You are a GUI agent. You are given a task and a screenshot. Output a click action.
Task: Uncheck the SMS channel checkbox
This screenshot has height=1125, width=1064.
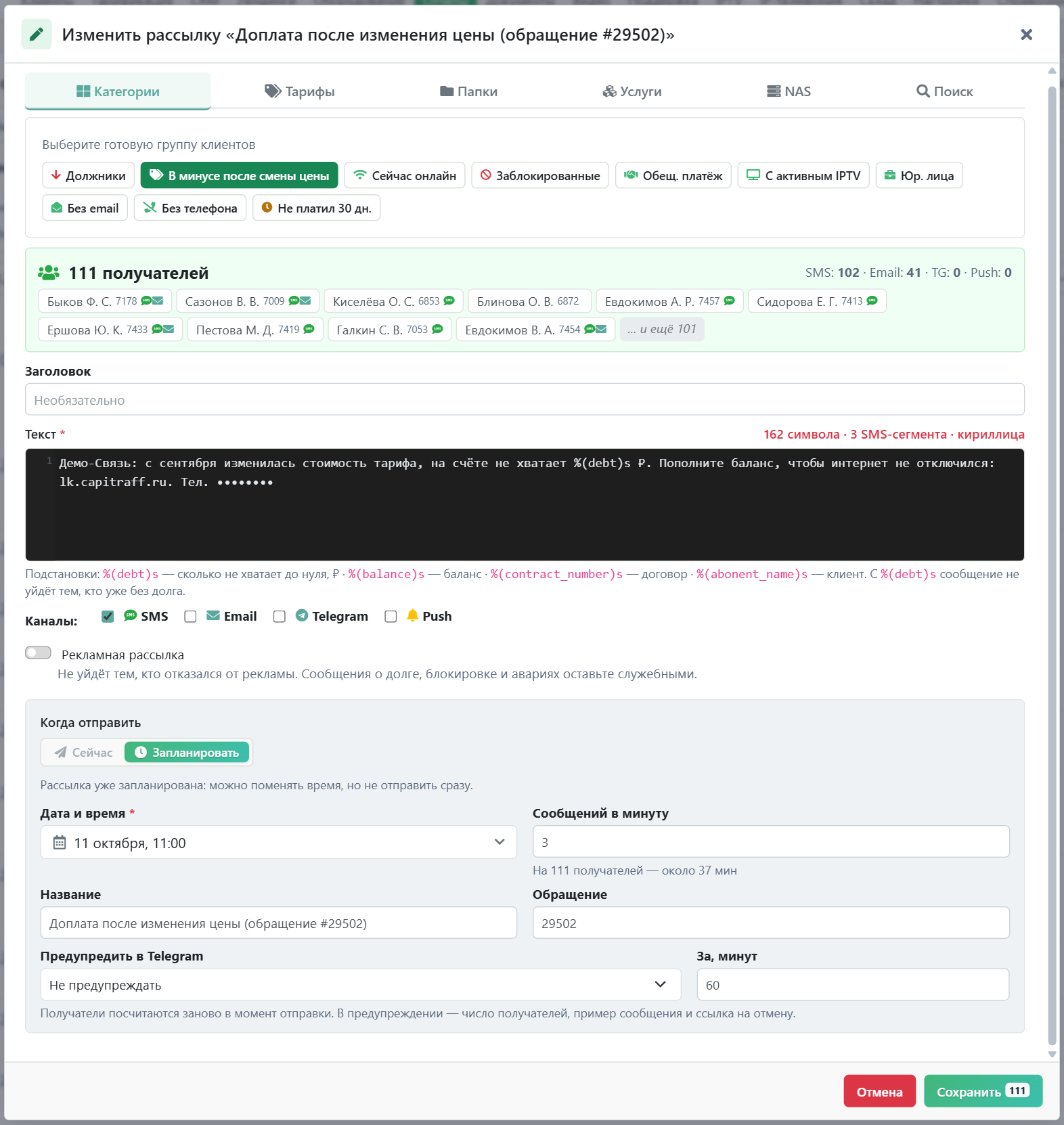tap(108, 616)
